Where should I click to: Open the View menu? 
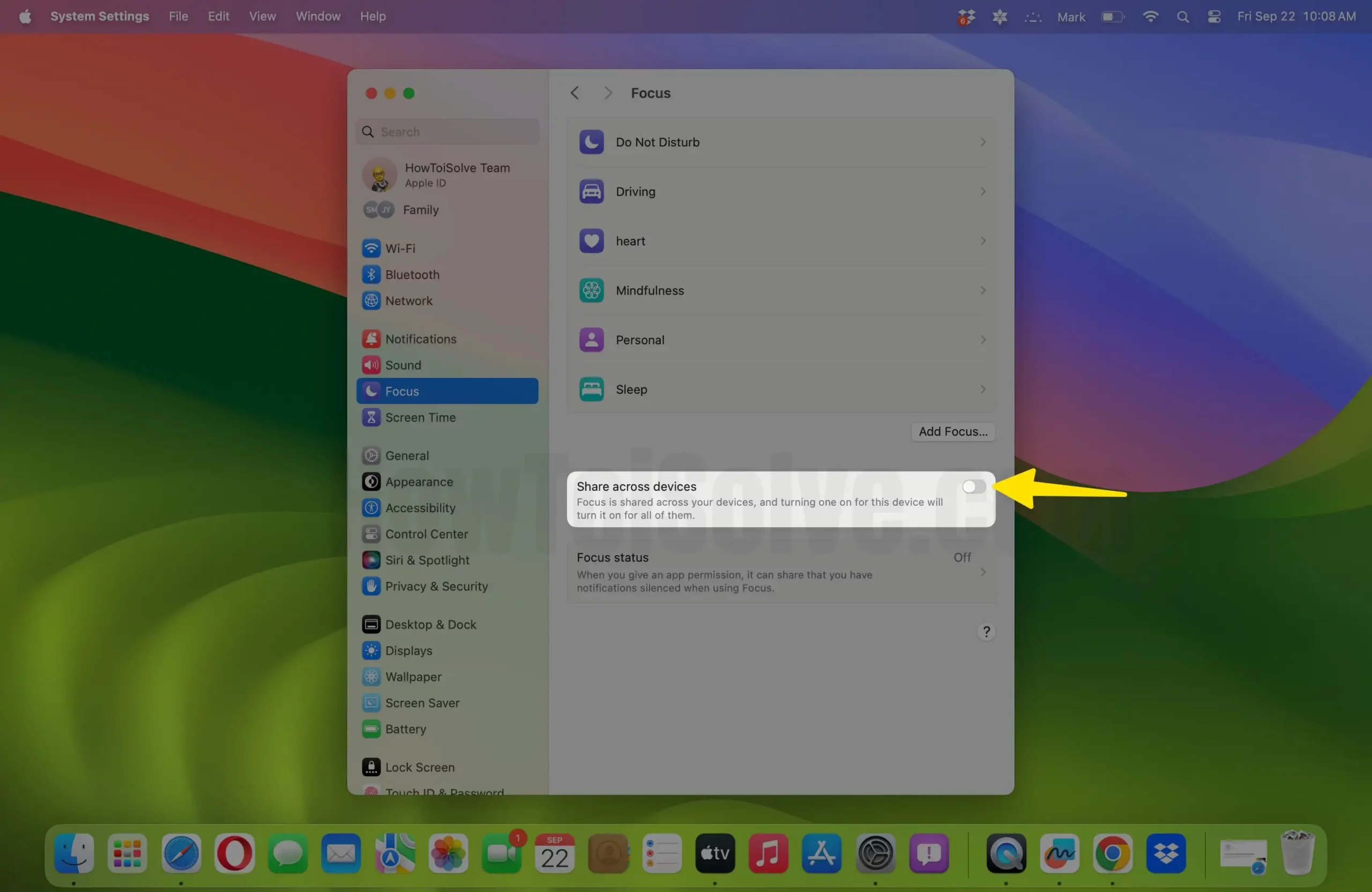(262, 16)
